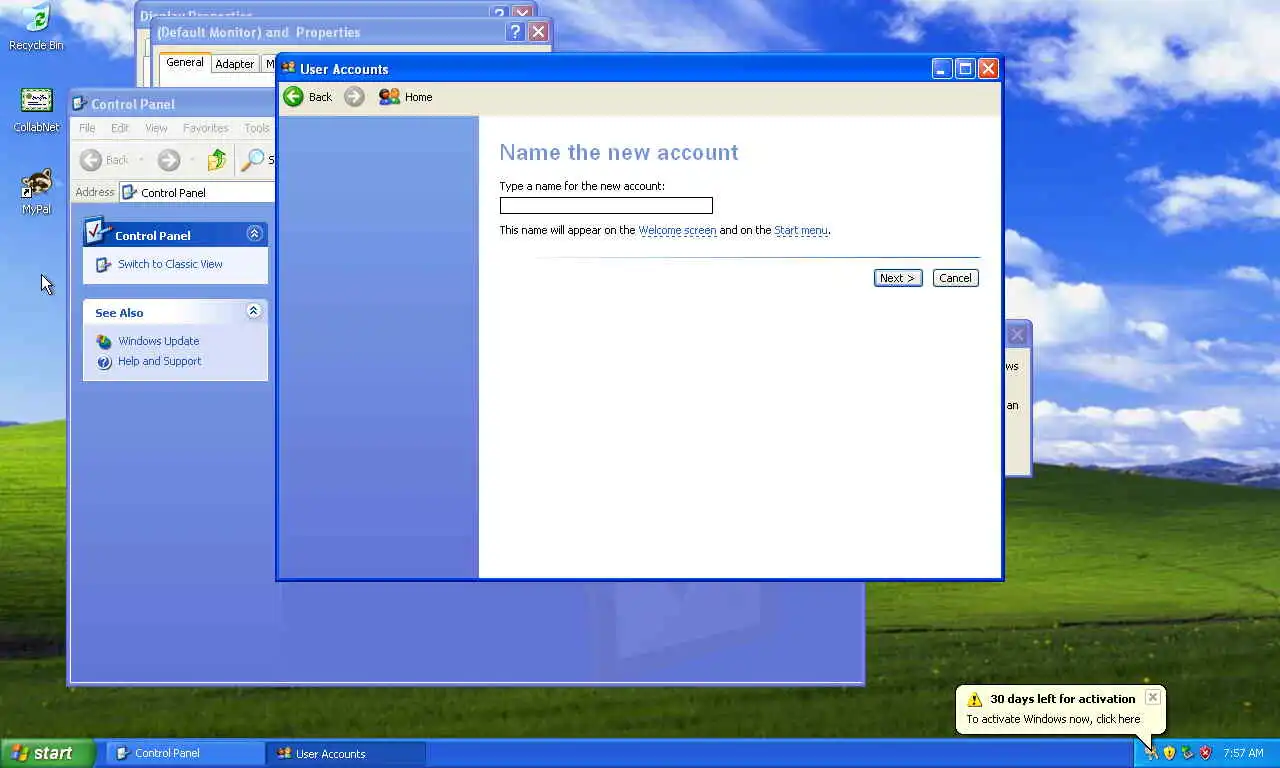Image resolution: width=1280 pixels, height=768 pixels.
Task: Click Forward arrow in Control Panel toolbar
Action: (x=169, y=160)
